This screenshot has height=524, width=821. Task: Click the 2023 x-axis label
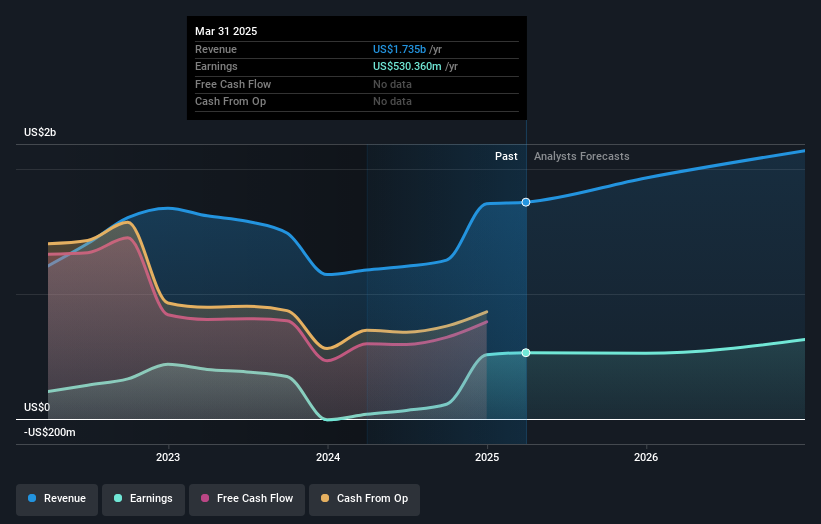[x=168, y=458]
